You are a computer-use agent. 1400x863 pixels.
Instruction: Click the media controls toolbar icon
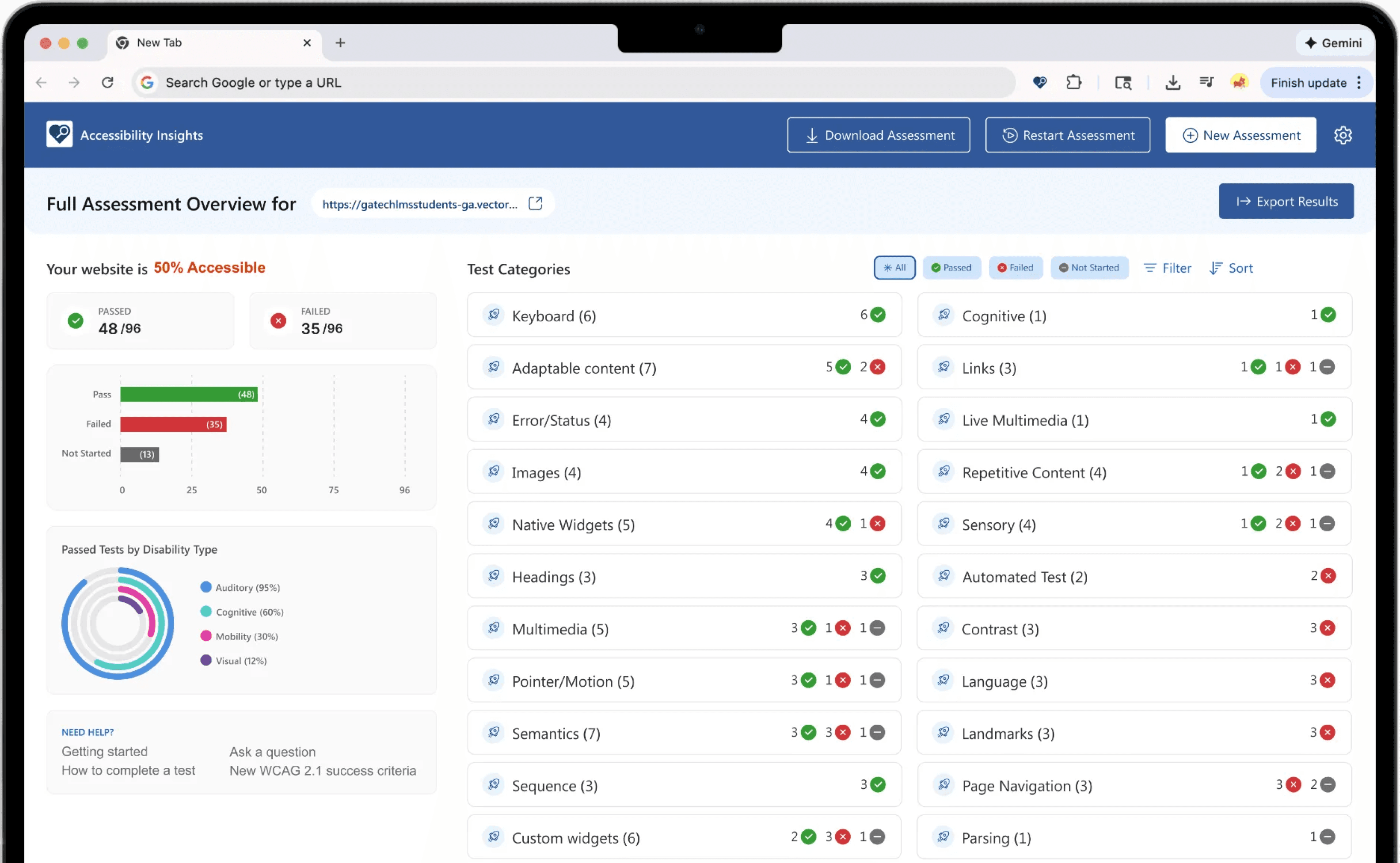pos(1206,83)
